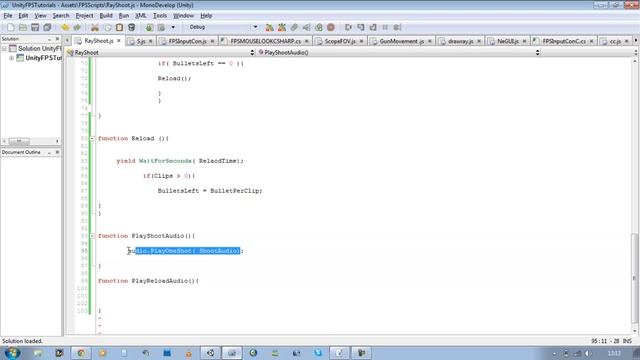Image resolution: width=640 pixels, height=360 pixels.
Task: Close the RayShoot.js tab
Action: coord(119,41)
